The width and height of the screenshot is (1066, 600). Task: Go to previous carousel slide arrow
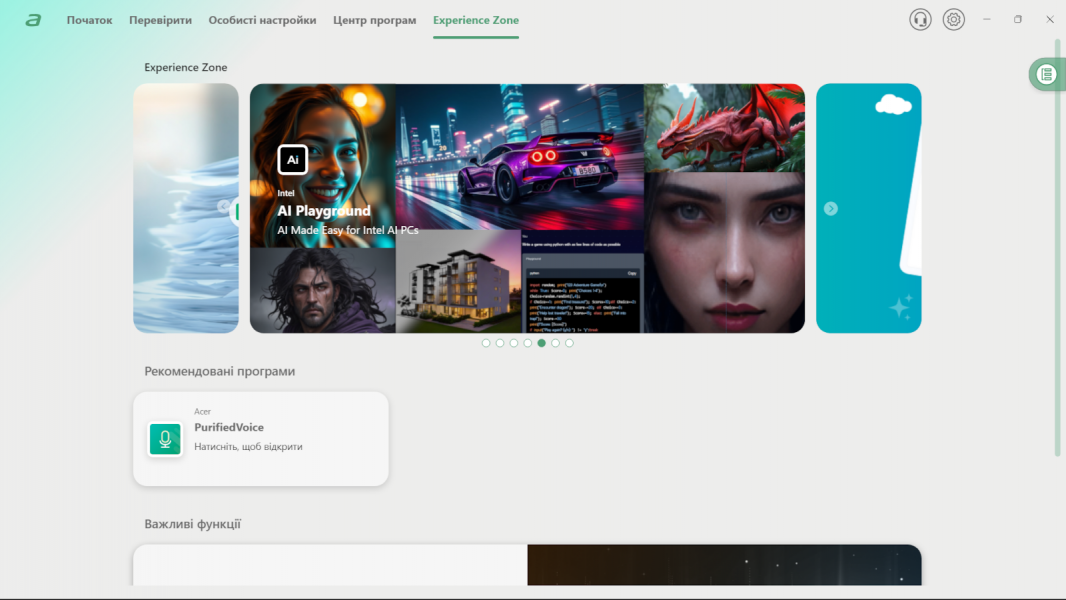pyautogui.click(x=224, y=207)
